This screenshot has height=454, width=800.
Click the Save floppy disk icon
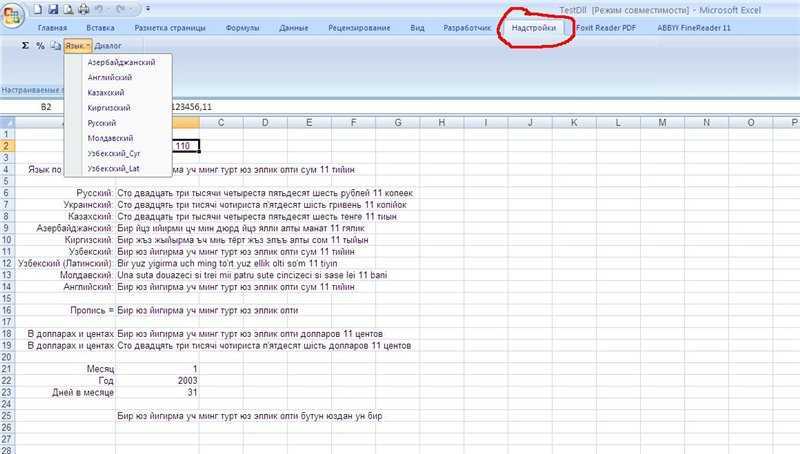(x=53, y=9)
